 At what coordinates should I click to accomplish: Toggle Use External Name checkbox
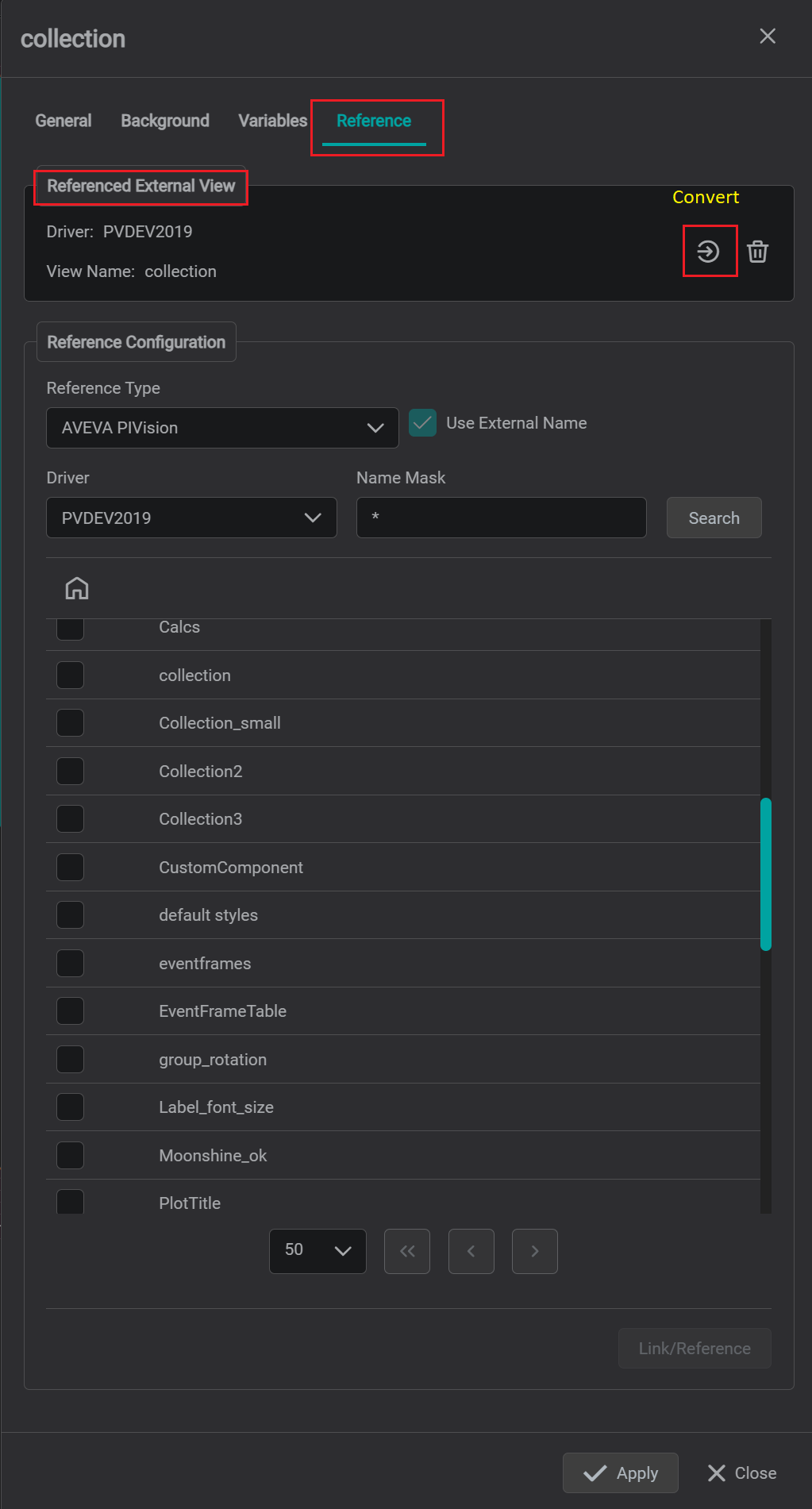[x=423, y=423]
